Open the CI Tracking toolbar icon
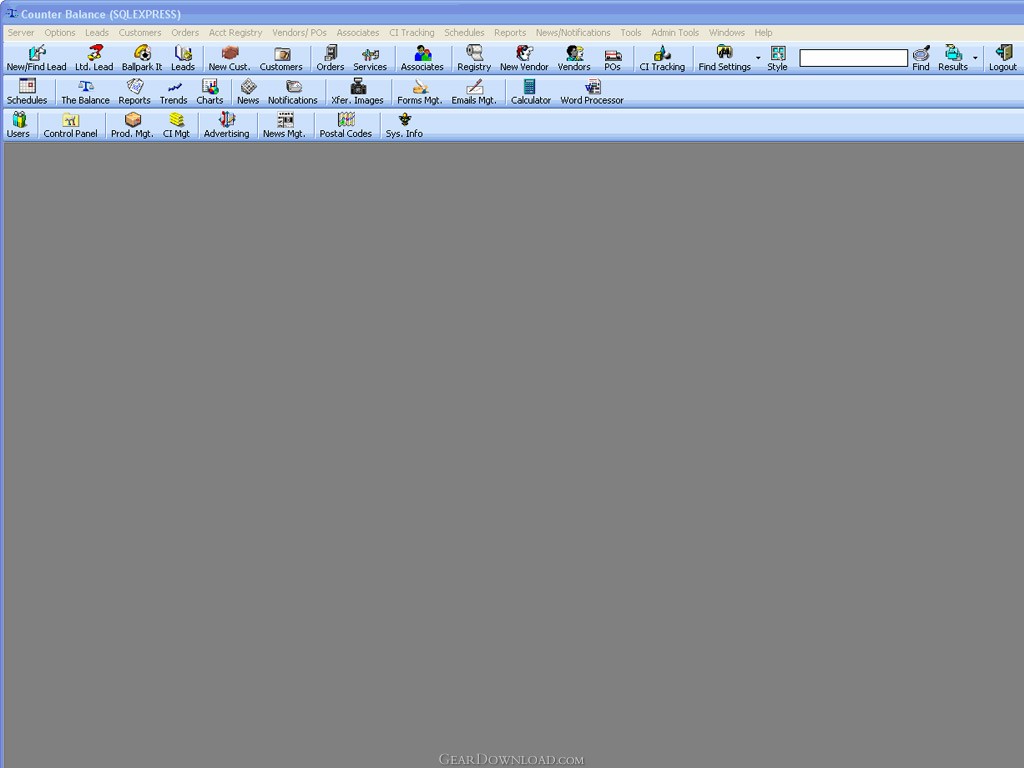1024x768 pixels. [662, 58]
